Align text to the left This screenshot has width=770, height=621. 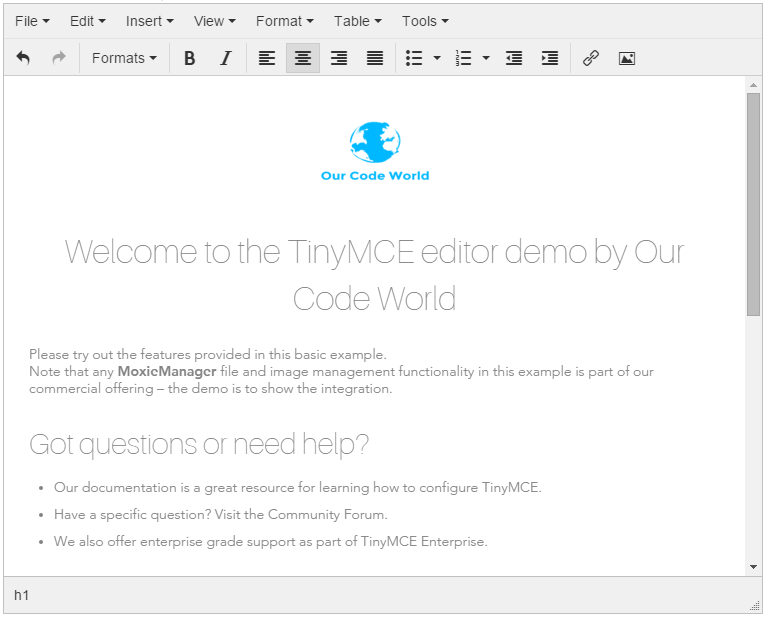tap(267, 58)
